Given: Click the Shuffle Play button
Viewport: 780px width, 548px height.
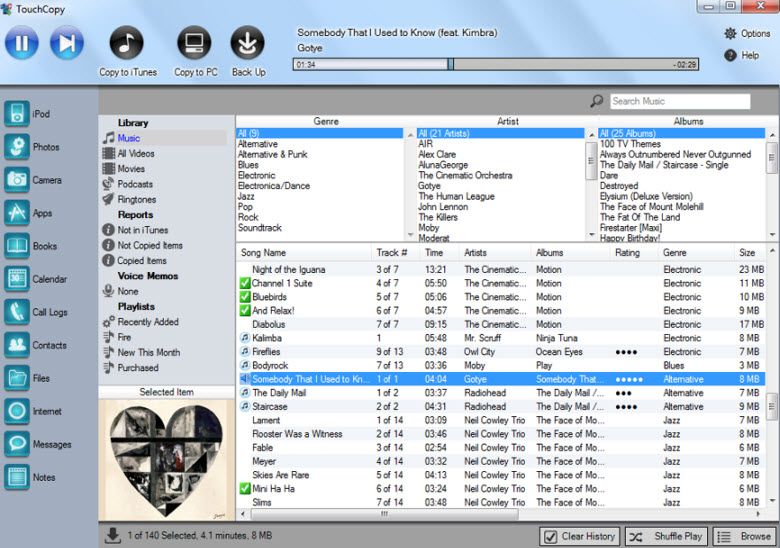Looking at the screenshot, I should (666, 537).
